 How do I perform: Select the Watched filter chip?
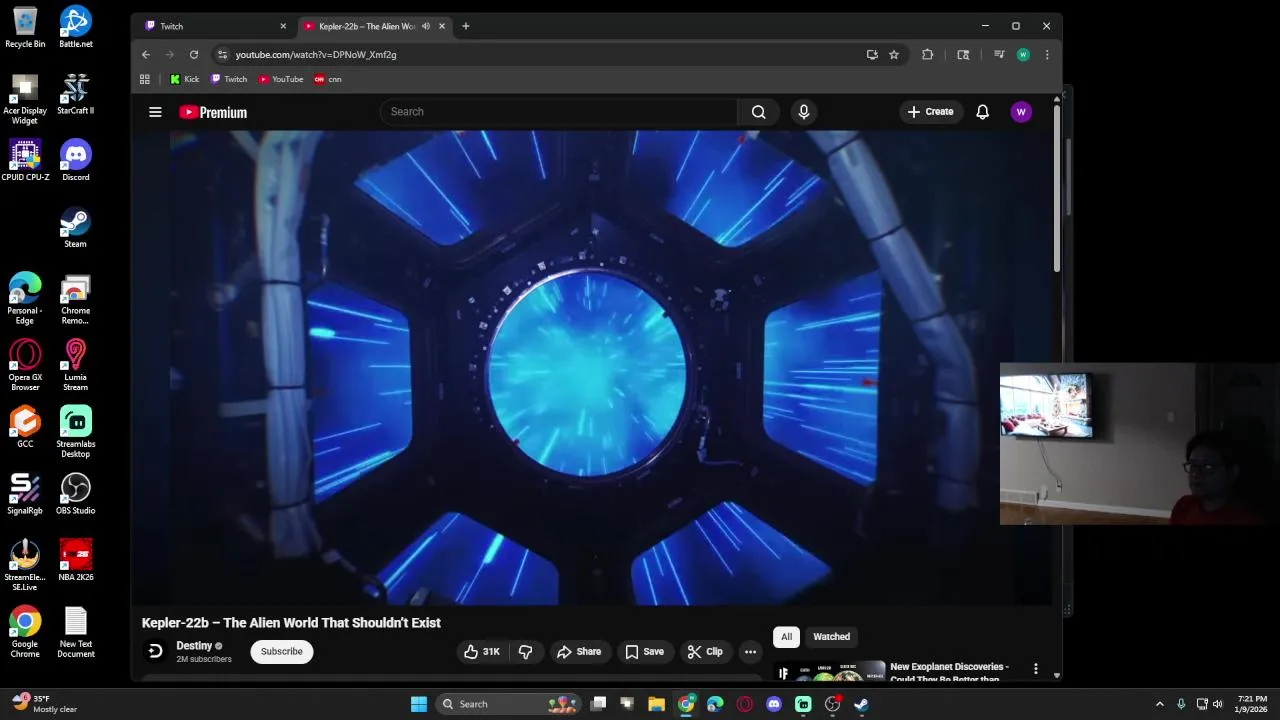coord(831,636)
